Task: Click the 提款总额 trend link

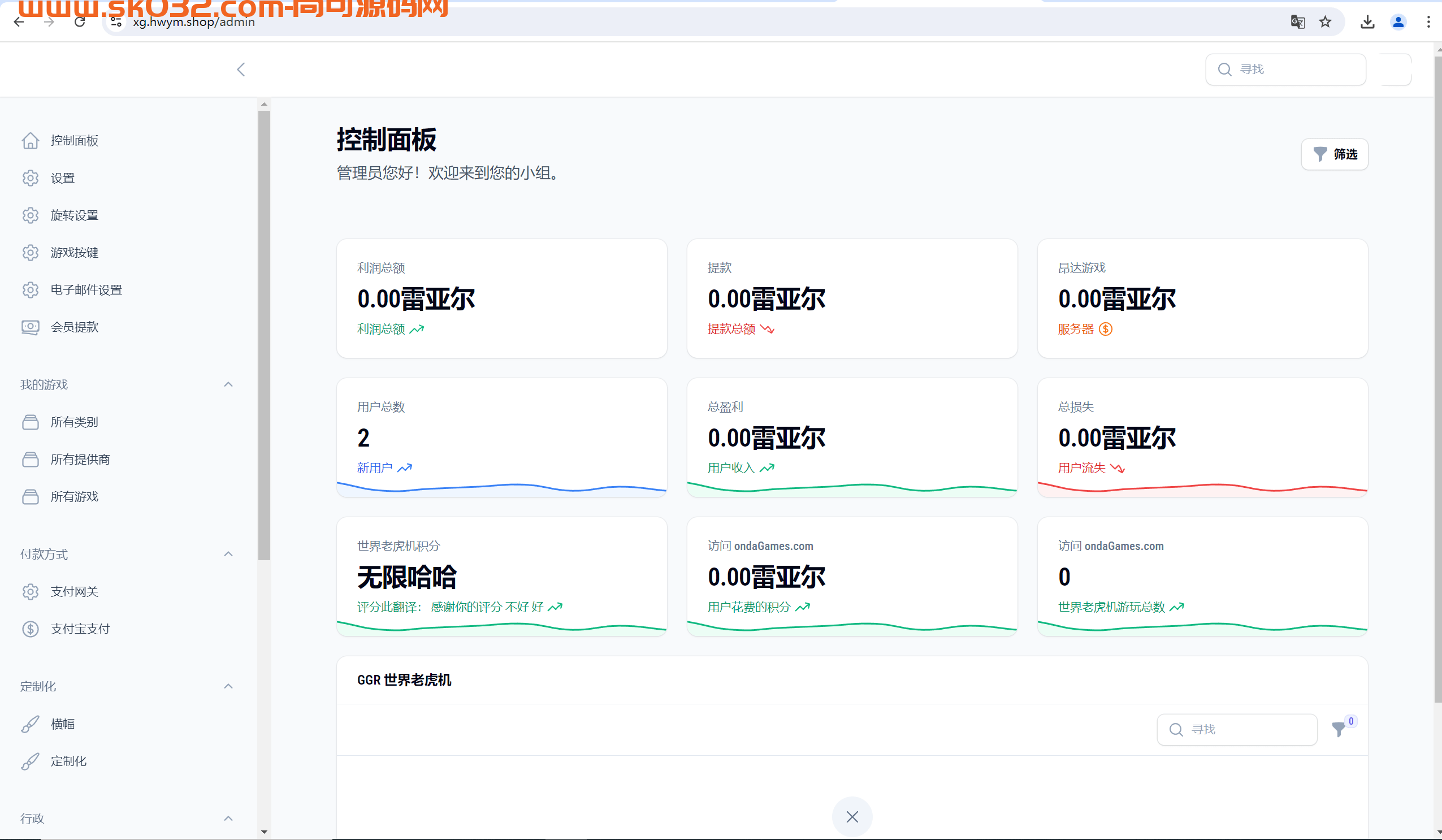Action: pos(741,329)
